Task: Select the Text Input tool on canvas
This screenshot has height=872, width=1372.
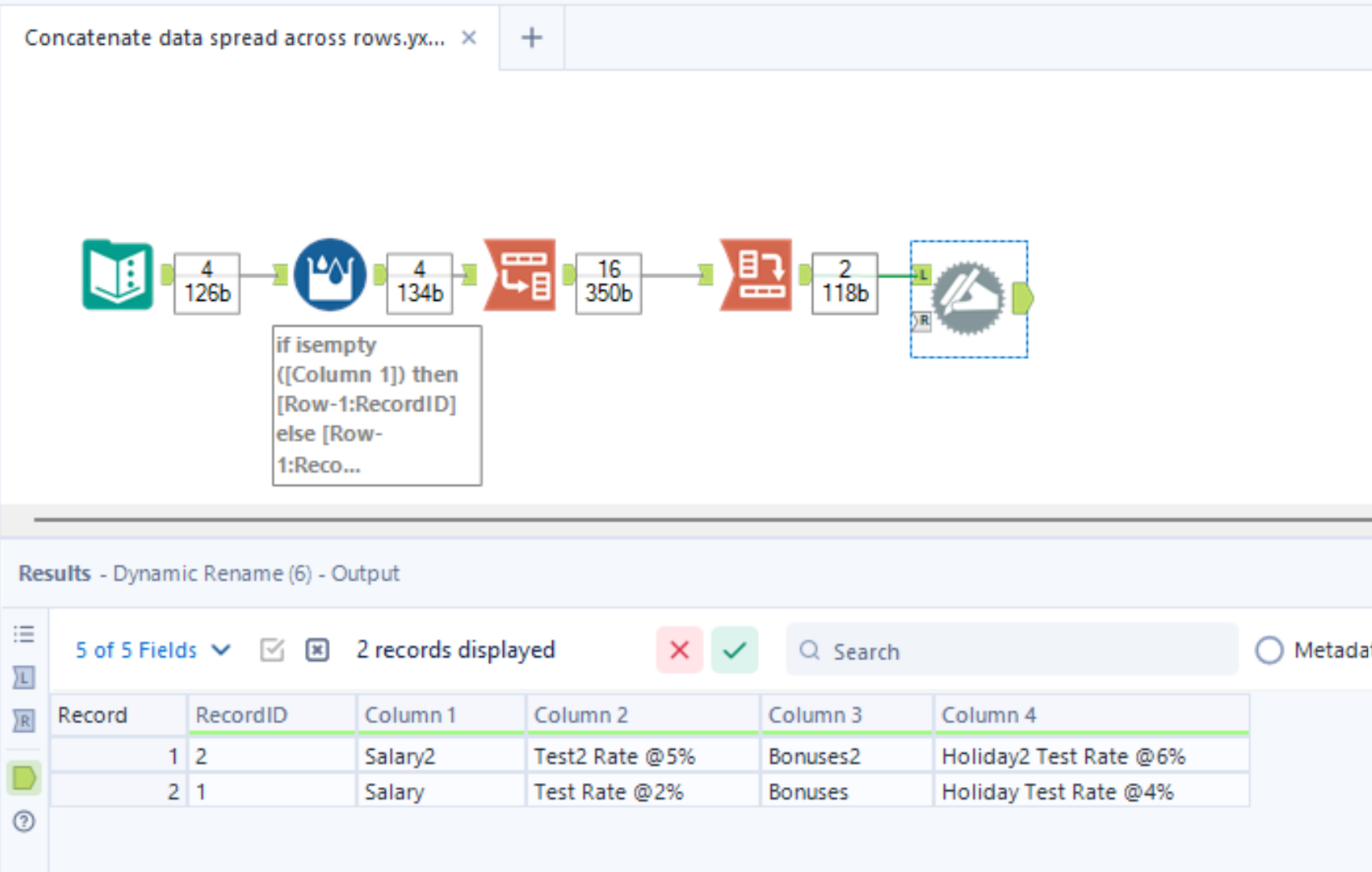Action: pos(117,275)
